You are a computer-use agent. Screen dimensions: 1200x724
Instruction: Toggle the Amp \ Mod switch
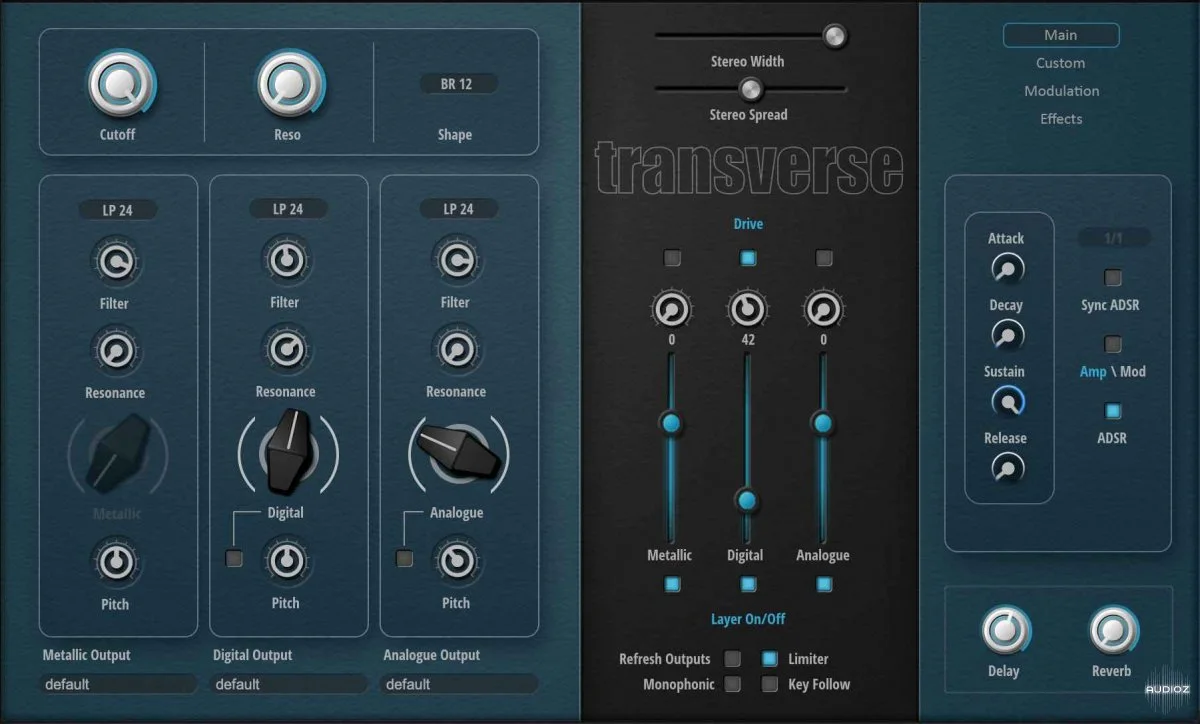tap(1112, 345)
